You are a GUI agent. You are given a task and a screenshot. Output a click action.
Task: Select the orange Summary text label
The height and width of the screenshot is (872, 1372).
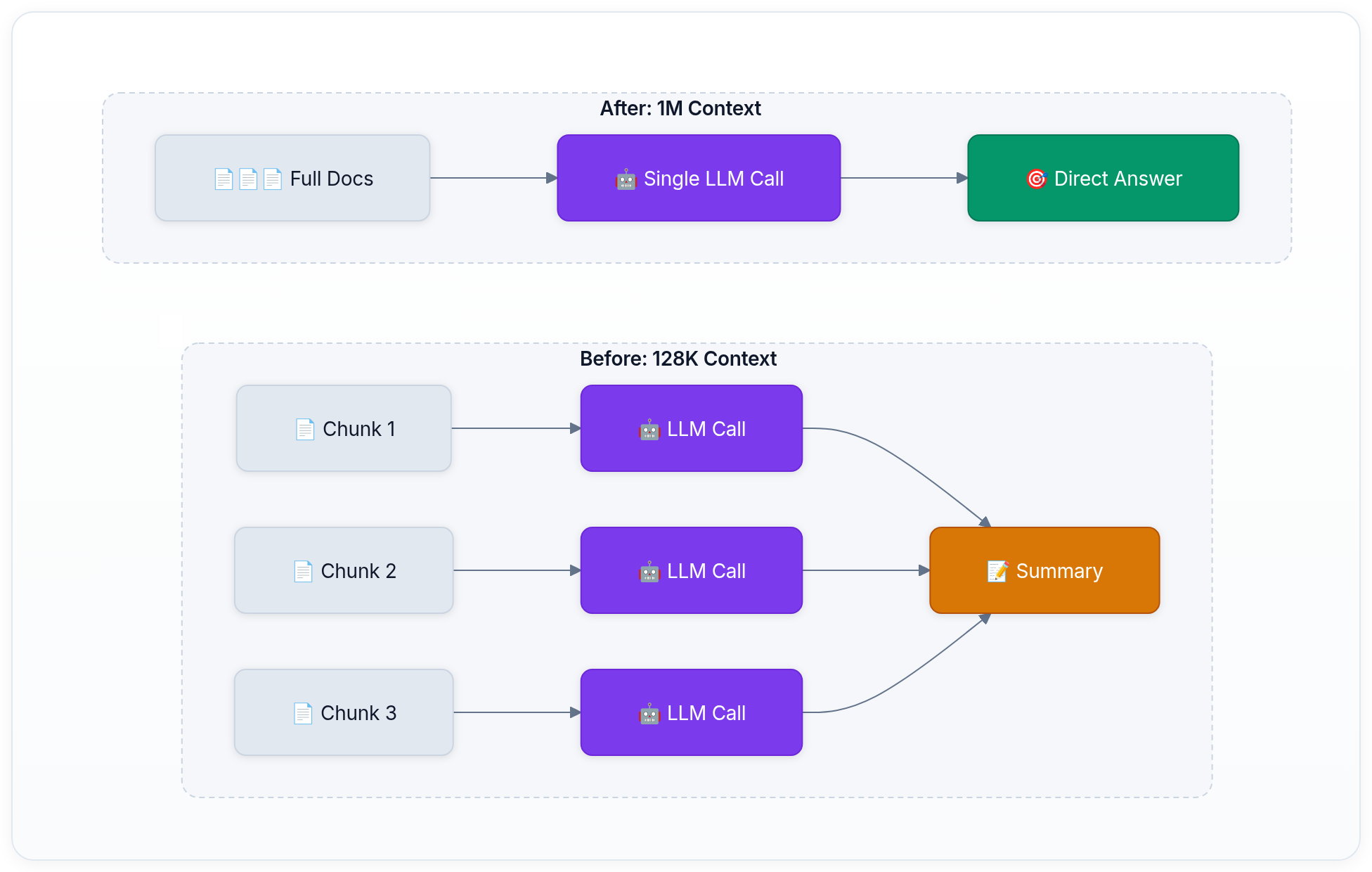1059,571
